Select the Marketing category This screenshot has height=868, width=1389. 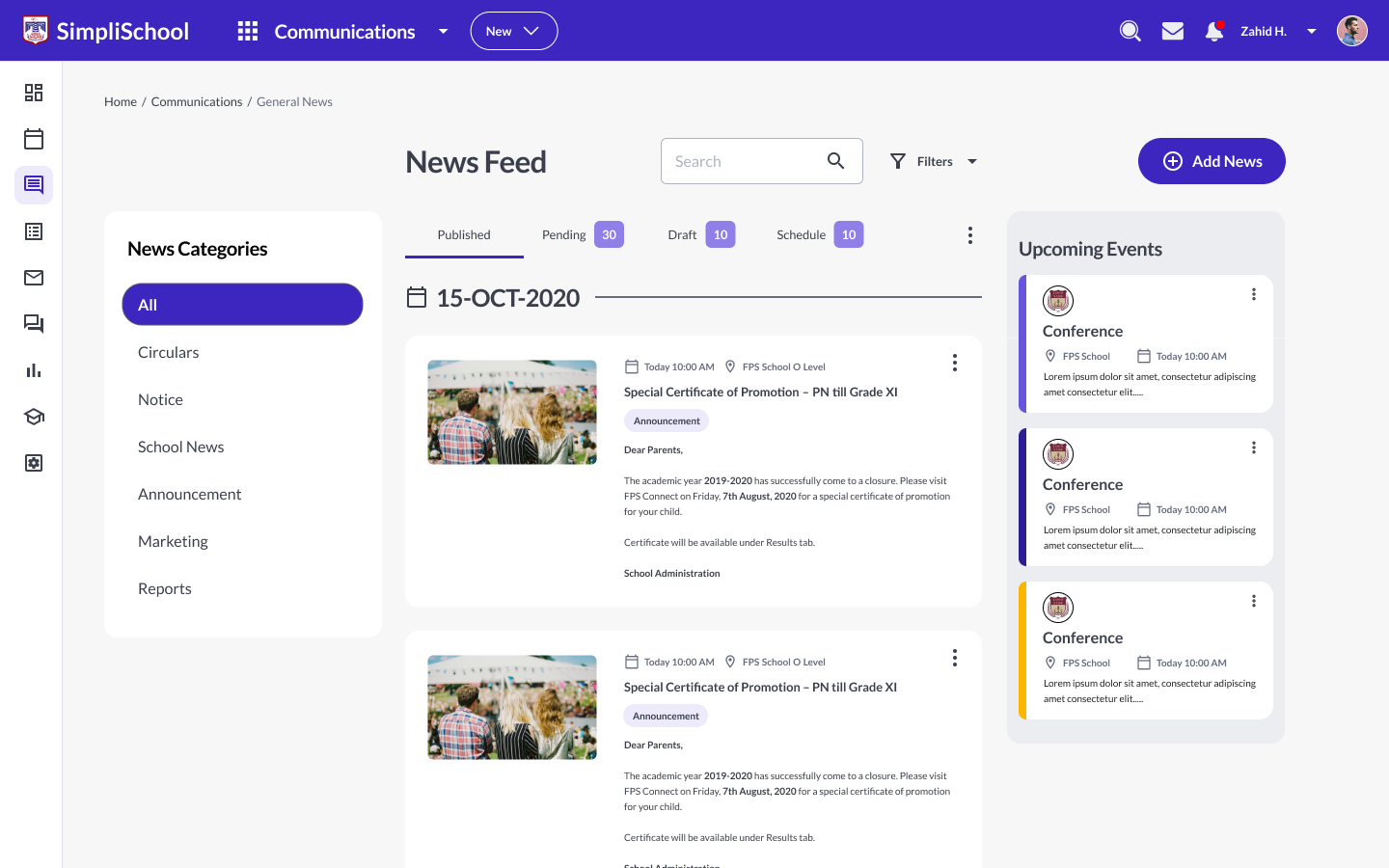[173, 542]
